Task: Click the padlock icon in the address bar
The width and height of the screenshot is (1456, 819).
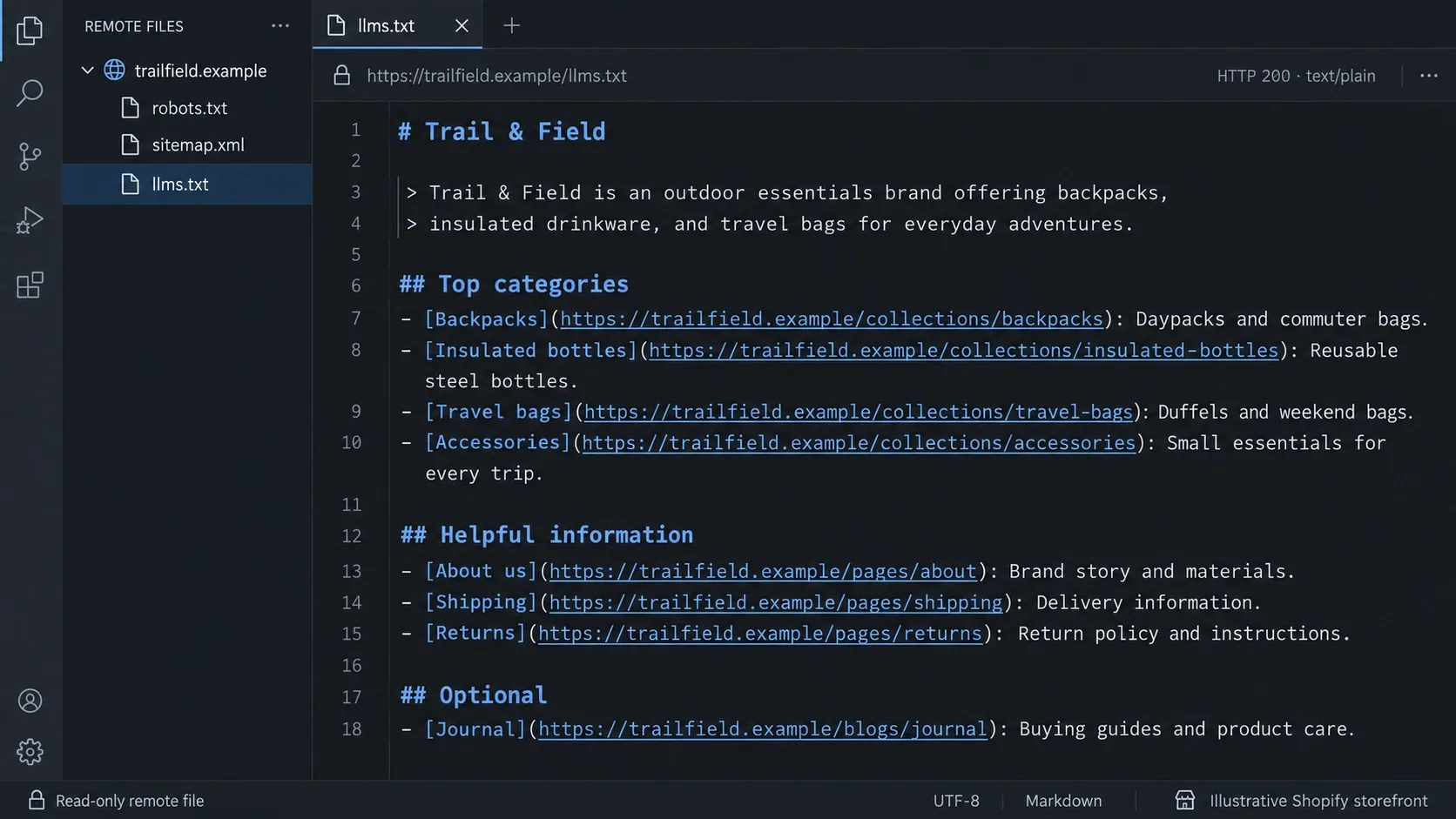Action: (342, 76)
